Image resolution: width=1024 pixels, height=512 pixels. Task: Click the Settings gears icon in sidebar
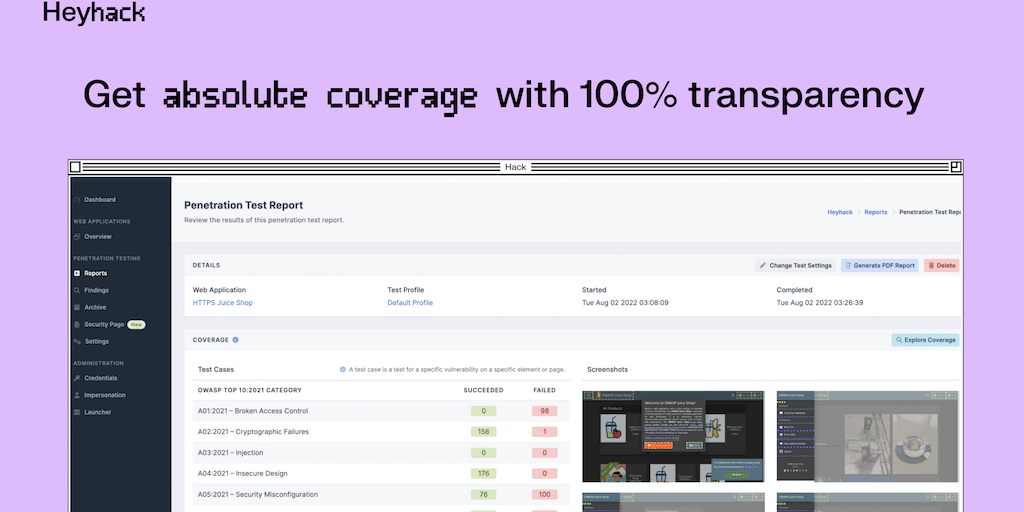[77, 341]
